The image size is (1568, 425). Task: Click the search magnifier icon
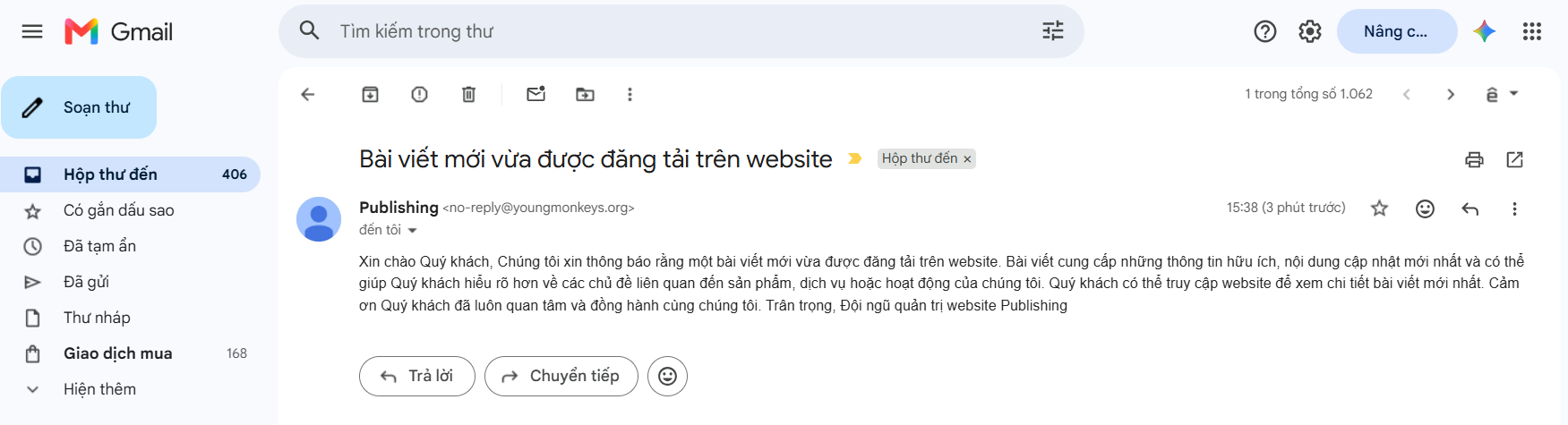309,30
